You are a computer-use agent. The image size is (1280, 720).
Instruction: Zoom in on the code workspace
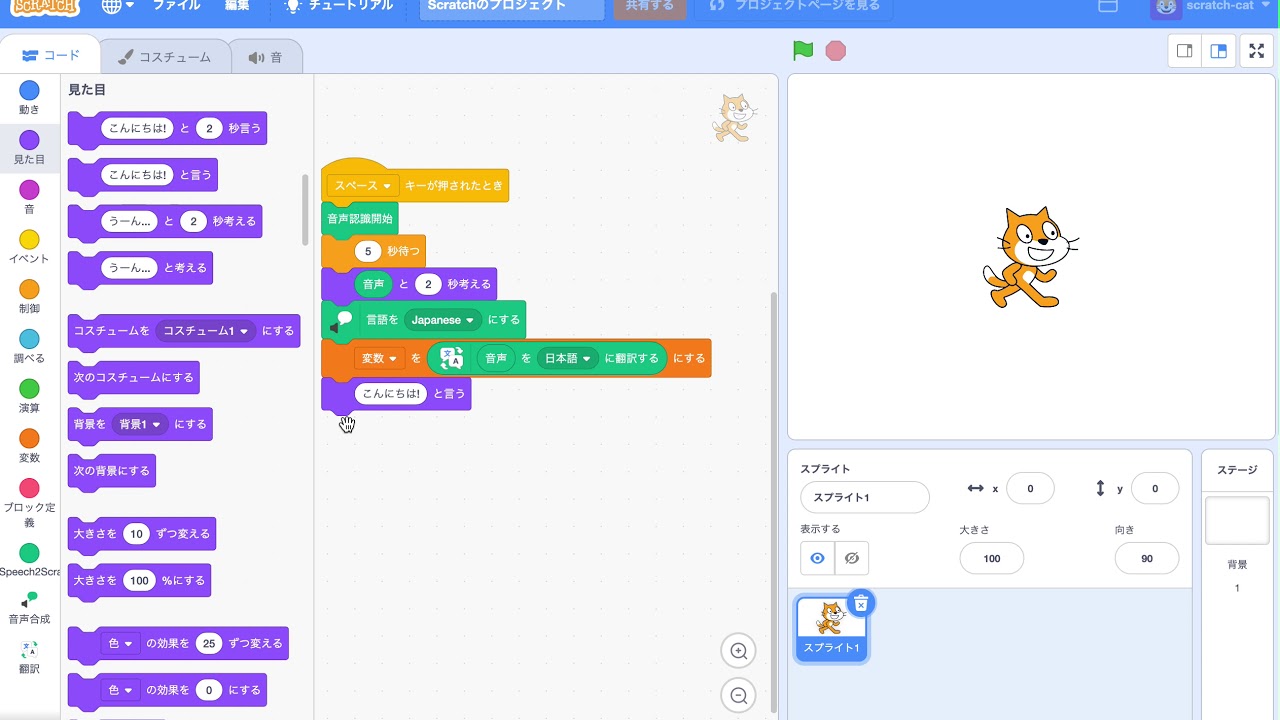point(738,650)
